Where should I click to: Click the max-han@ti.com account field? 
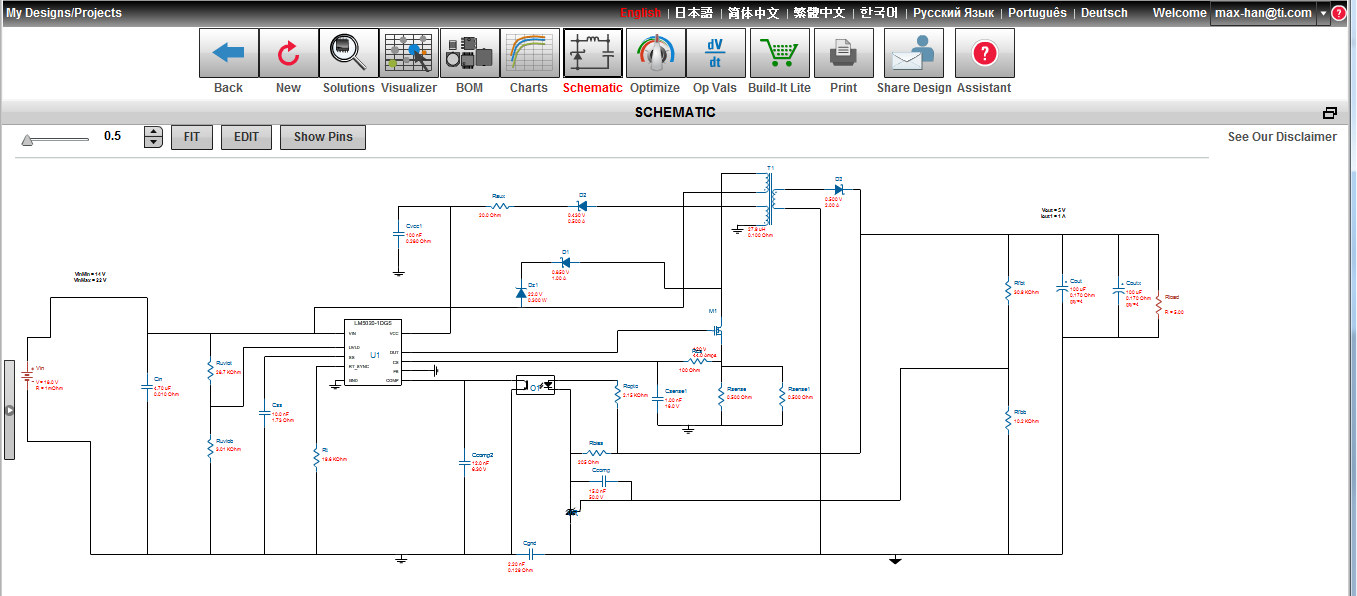click(1263, 13)
